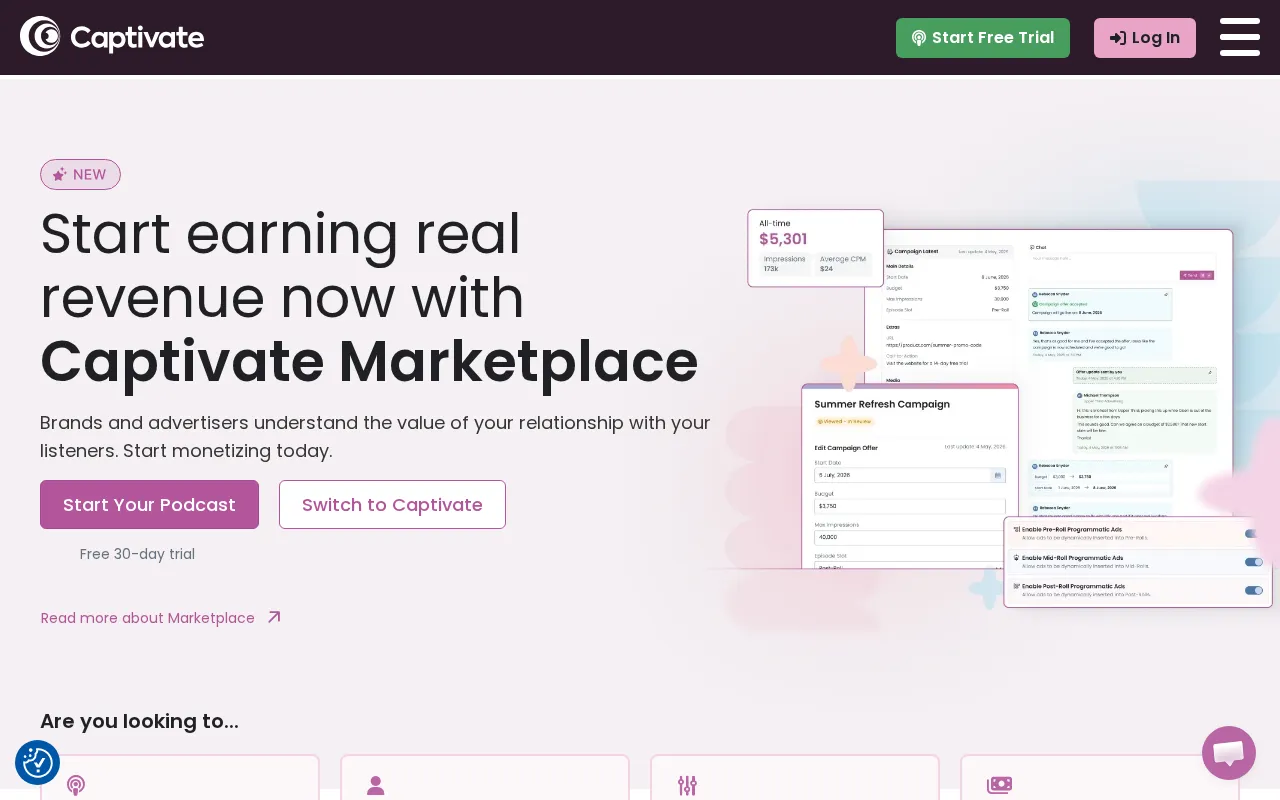Click the Captivate wordmark text
Viewport: 1280px width, 800px height.
pos(137,38)
